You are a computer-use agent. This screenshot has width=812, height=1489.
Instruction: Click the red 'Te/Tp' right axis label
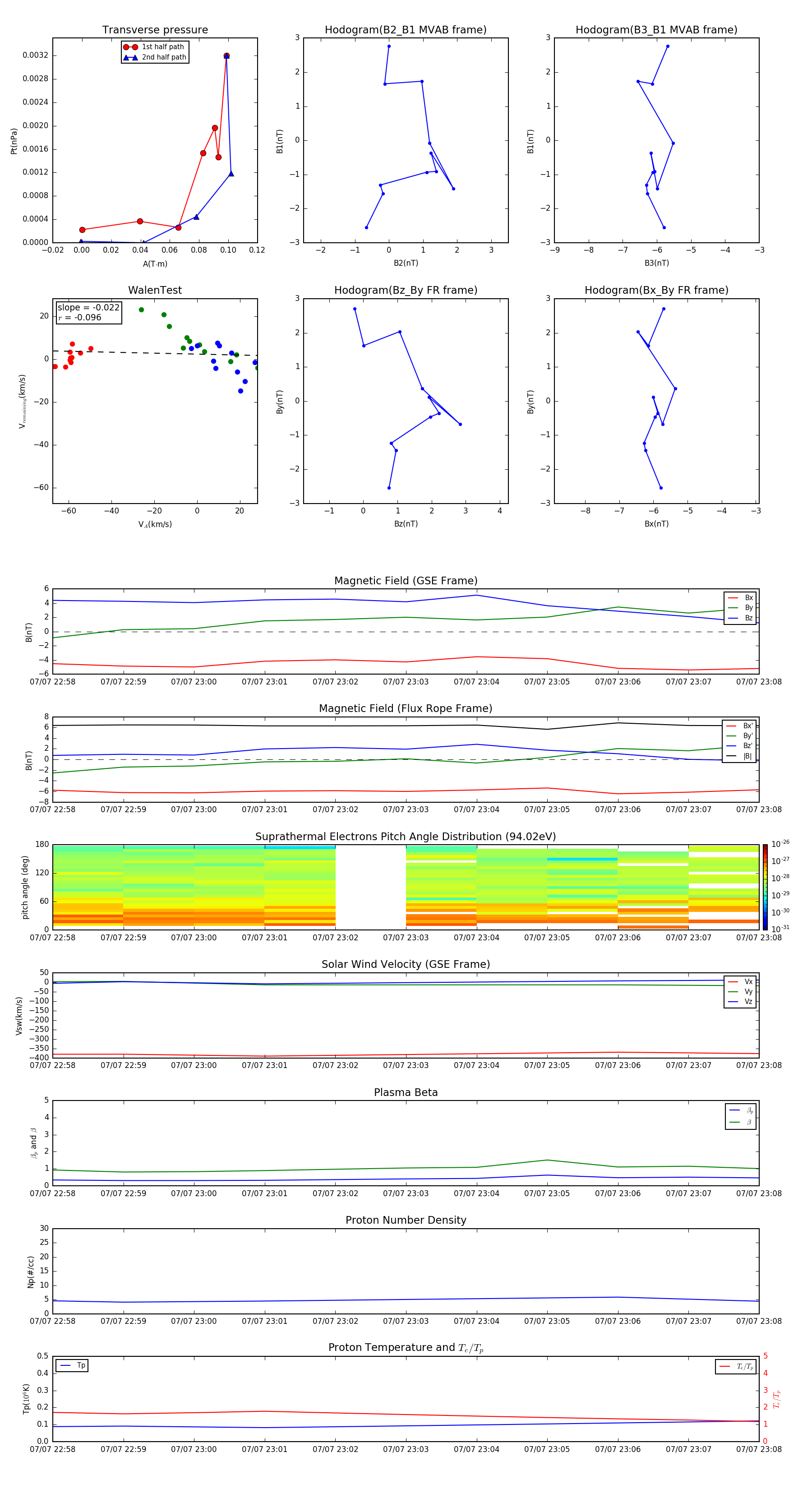pos(777,1399)
